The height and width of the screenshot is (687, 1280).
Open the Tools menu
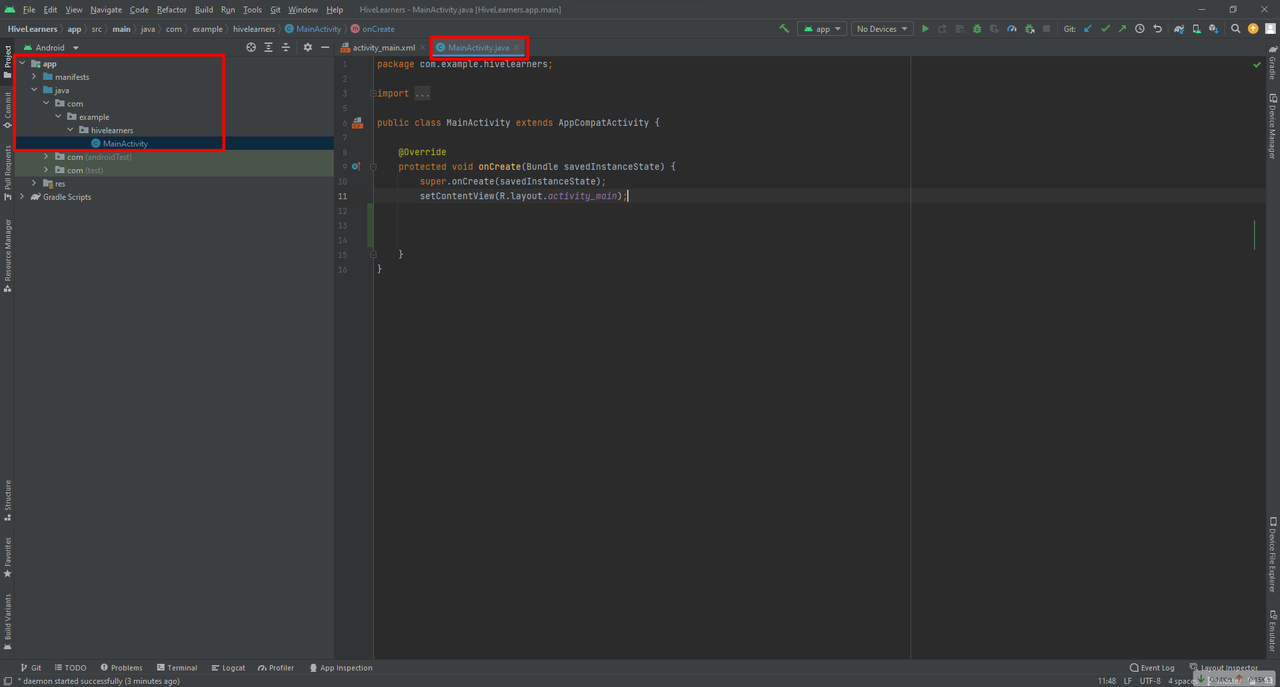[252, 9]
